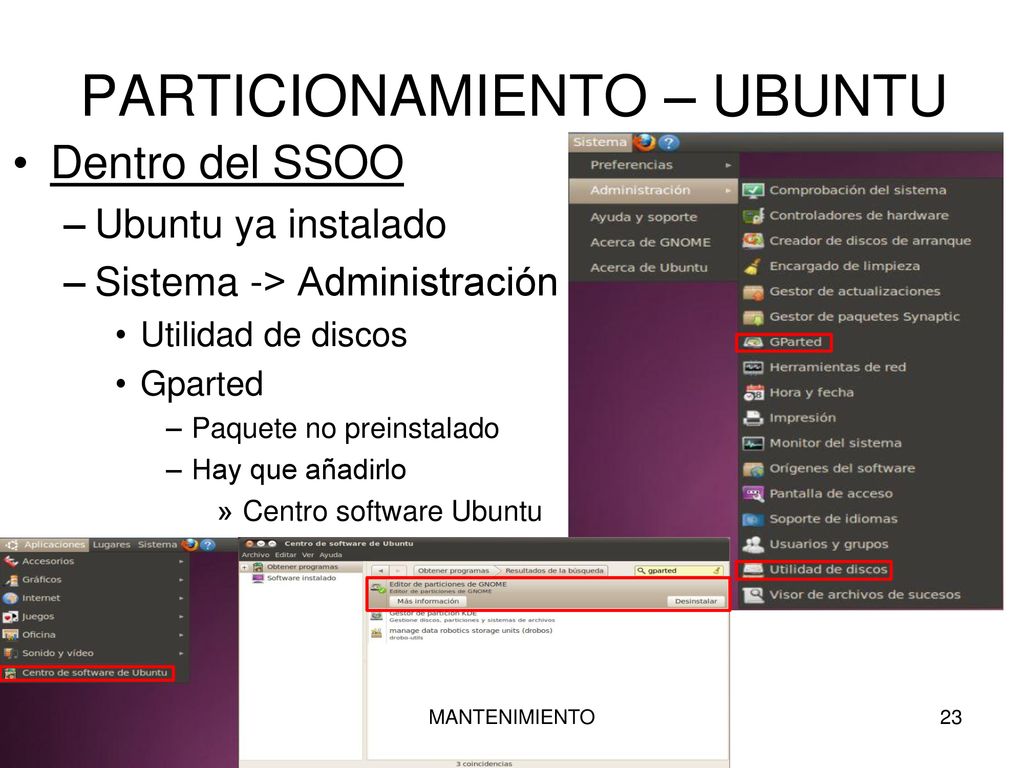Click the help icon above the Administración submenu
The width and height of the screenshot is (1024, 768).
[669, 142]
